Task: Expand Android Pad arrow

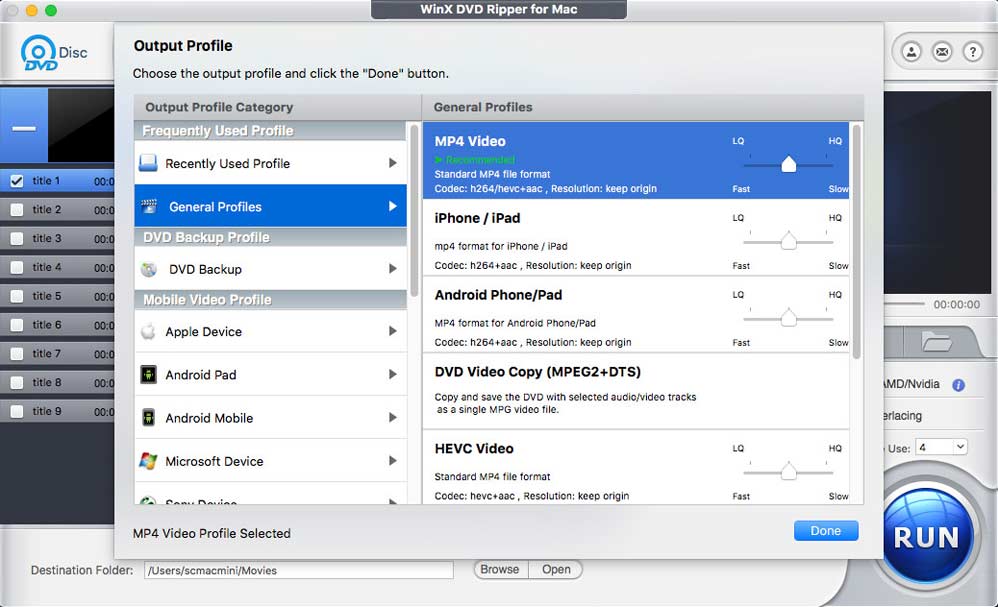Action: [x=393, y=374]
